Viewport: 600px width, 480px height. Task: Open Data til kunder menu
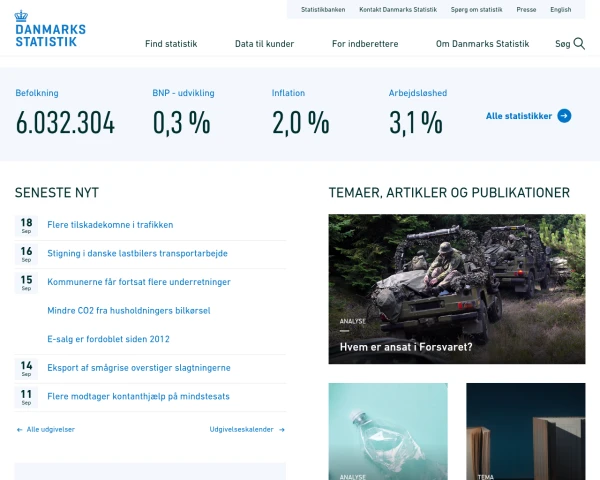pos(264,44)
